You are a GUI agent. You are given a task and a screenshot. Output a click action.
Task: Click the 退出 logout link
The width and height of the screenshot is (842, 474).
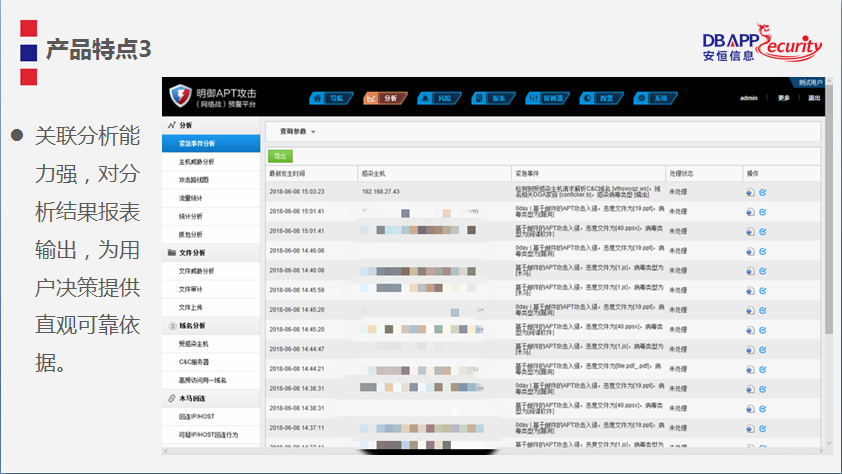pyautogui.click(x=814, y=98)
